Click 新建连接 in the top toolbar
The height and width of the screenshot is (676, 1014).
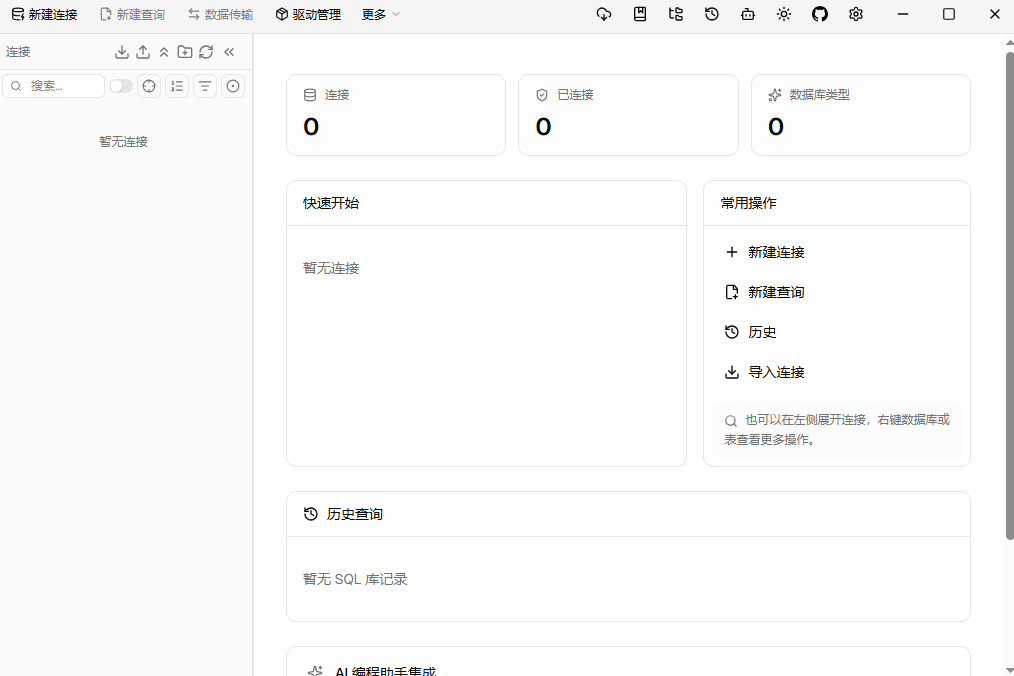[45, 14]
